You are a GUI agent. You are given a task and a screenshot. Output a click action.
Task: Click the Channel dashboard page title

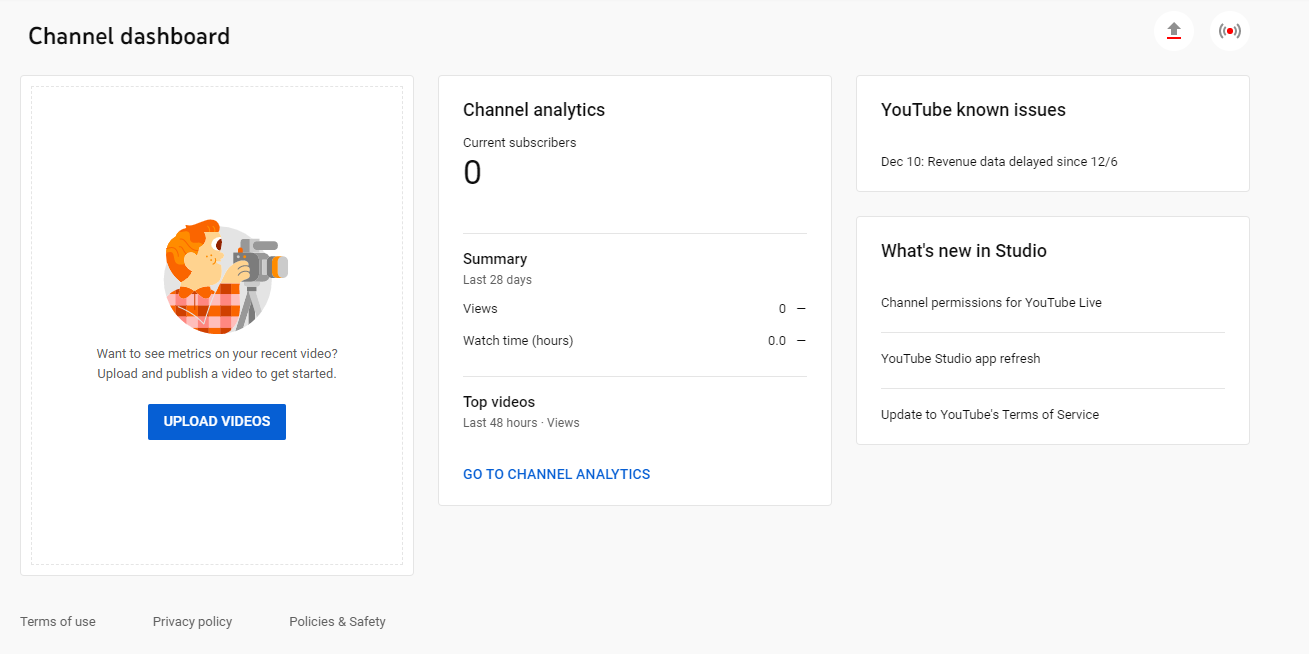pyautogui.click(x=130, y=36)
